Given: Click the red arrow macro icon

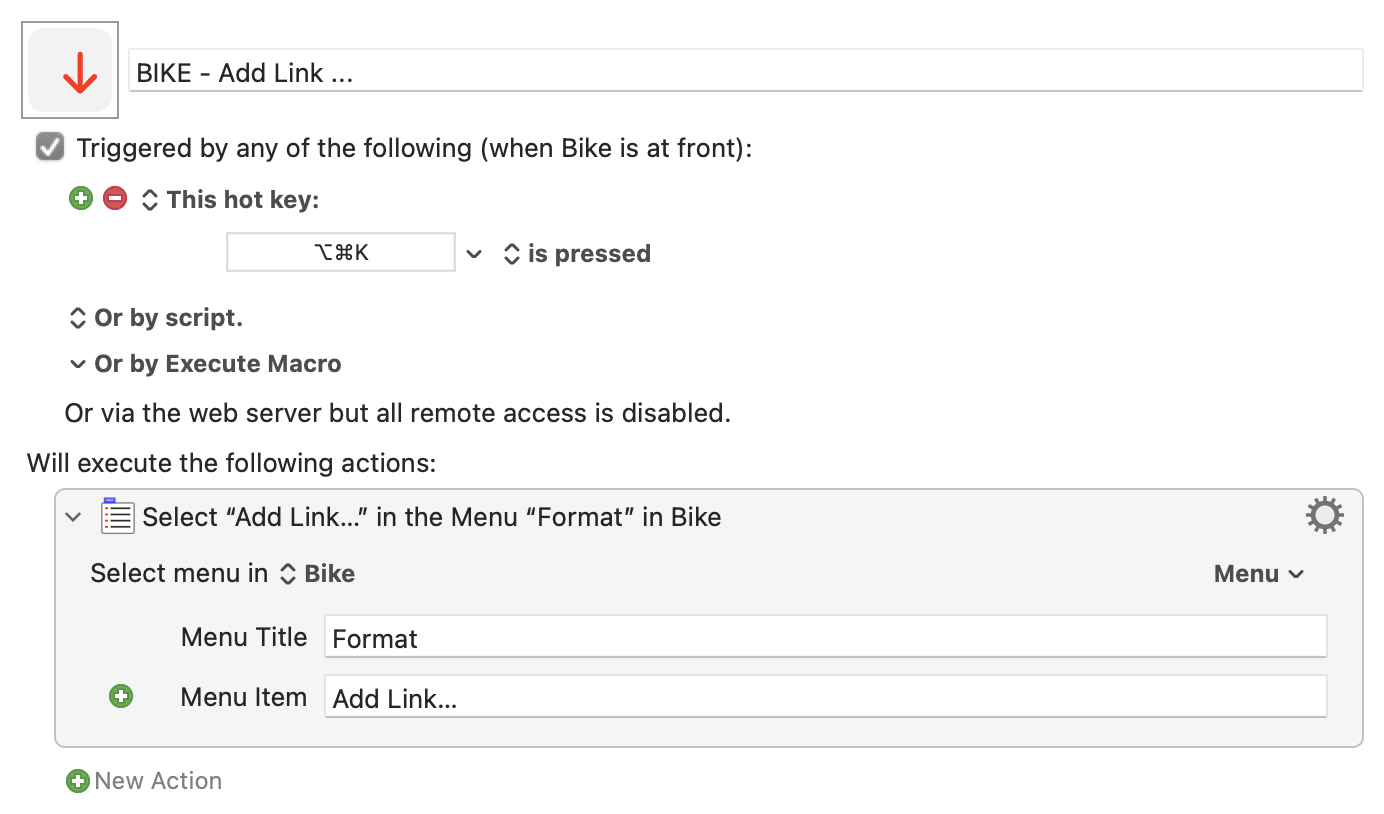Looking at the screenshot, I should (70, 70).
